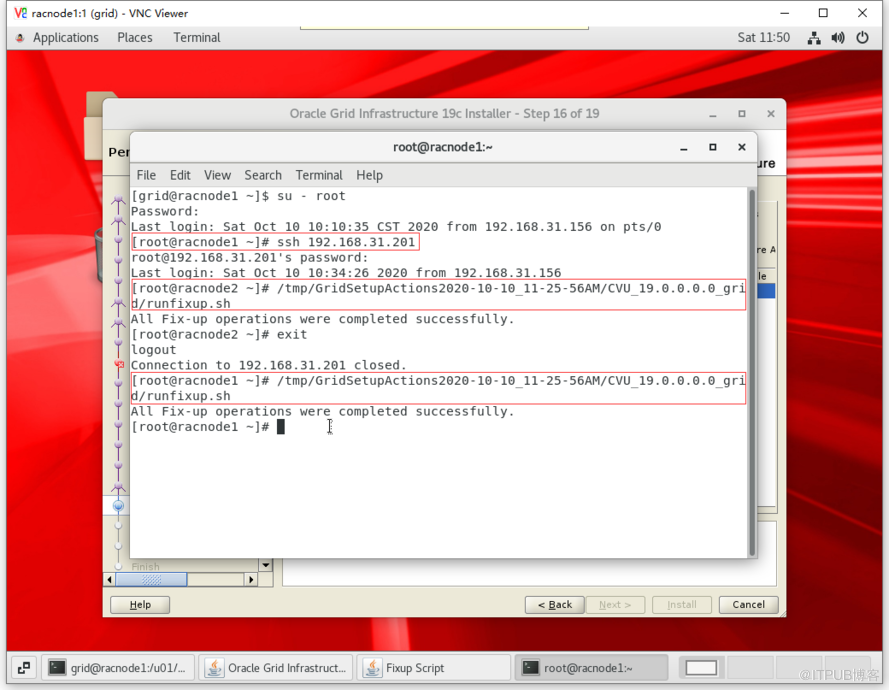This screenshot has height=690, width=889.
Task: Open the Places menu
Action: (x=134, y=37)
